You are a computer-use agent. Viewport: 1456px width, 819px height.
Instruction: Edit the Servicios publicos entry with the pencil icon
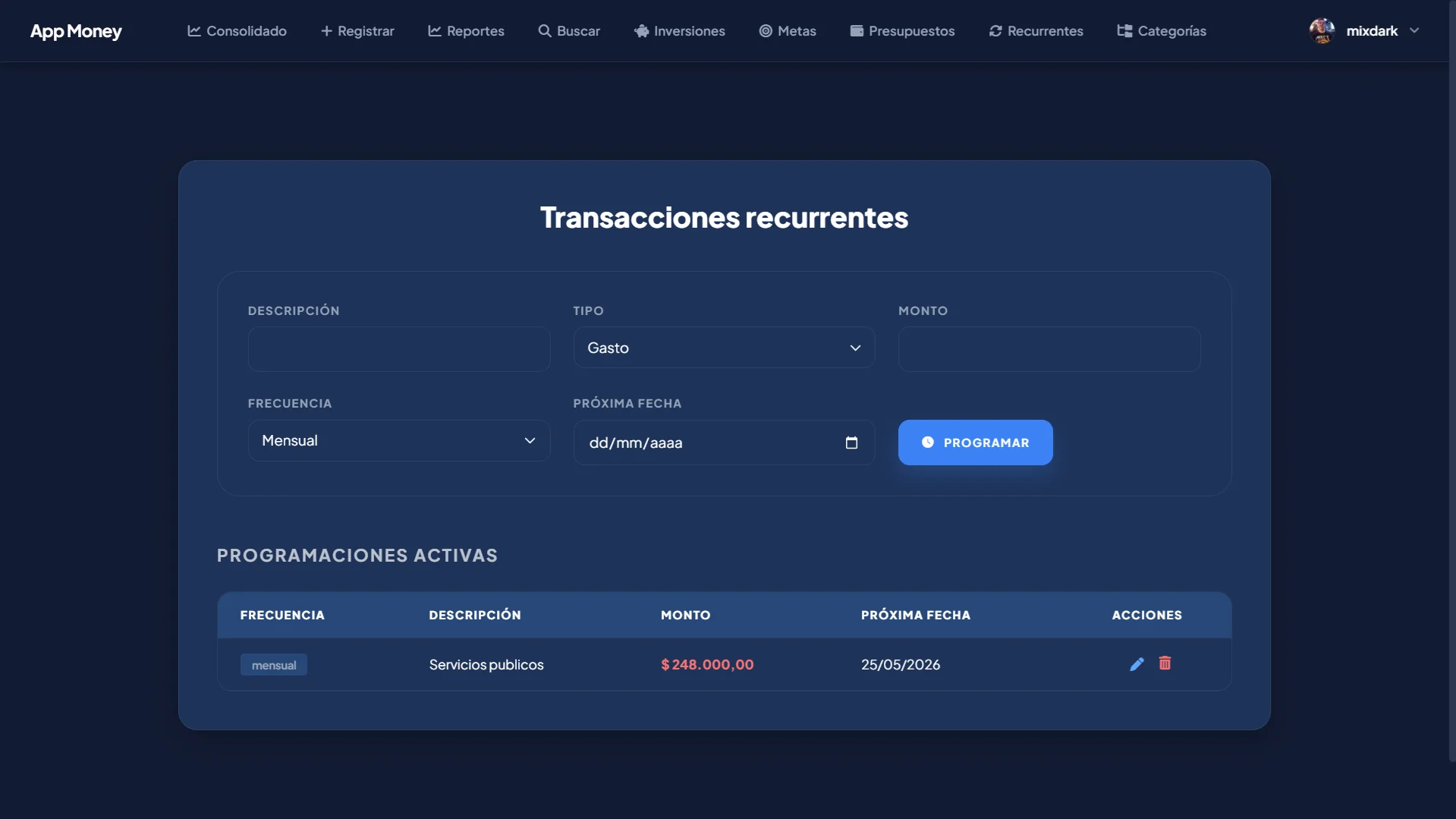point(1137,664)
